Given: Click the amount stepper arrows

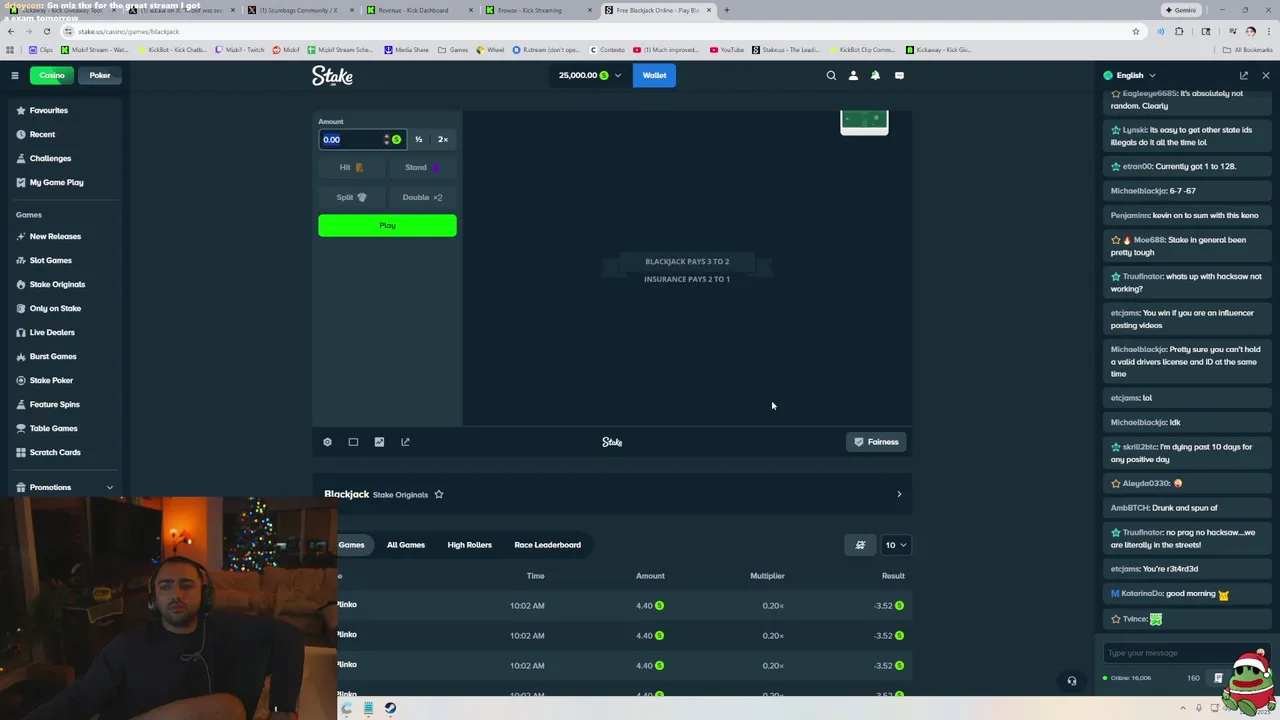Looking at the screenshot, I should 386,140.
